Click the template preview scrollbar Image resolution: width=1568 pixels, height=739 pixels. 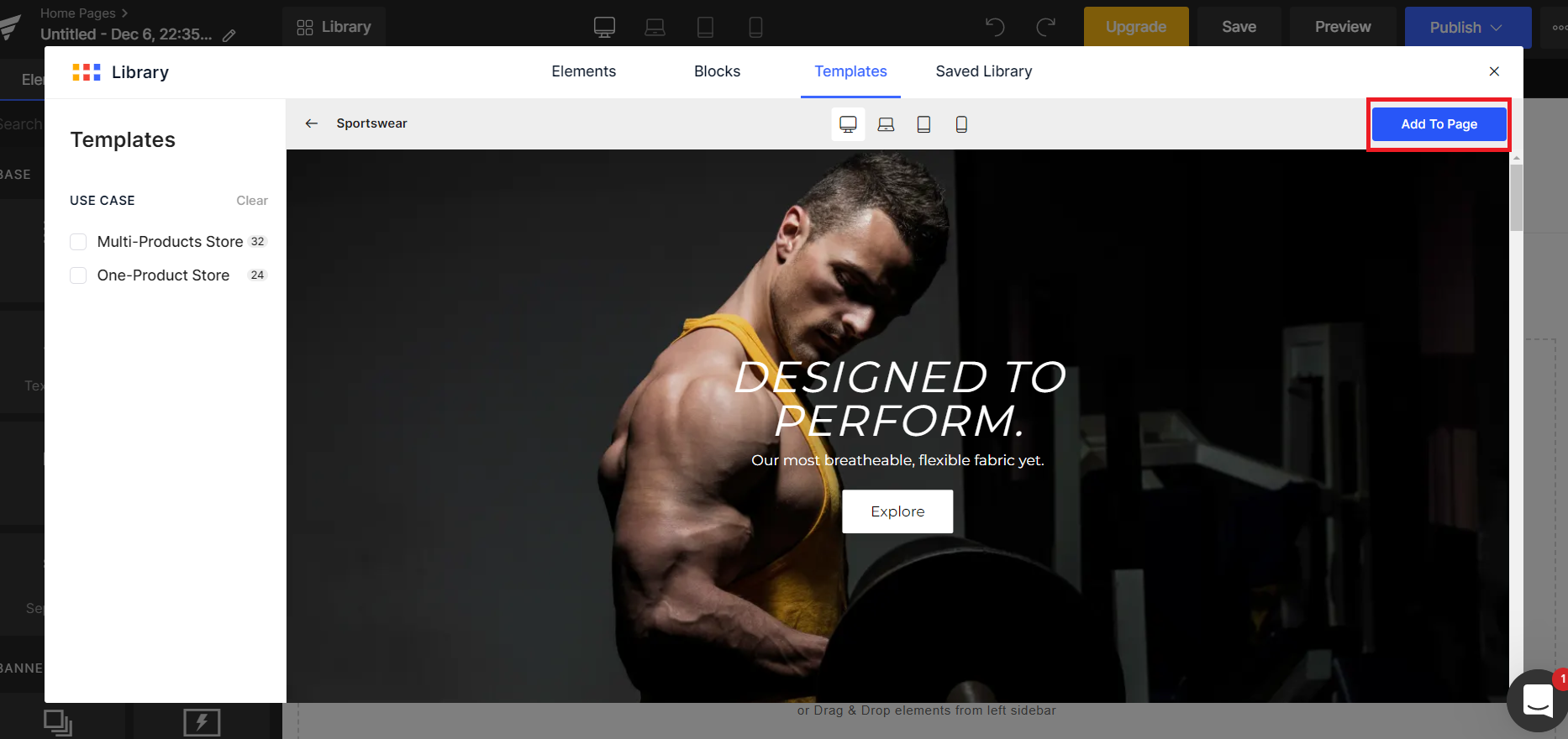(x=1516, y=197)
